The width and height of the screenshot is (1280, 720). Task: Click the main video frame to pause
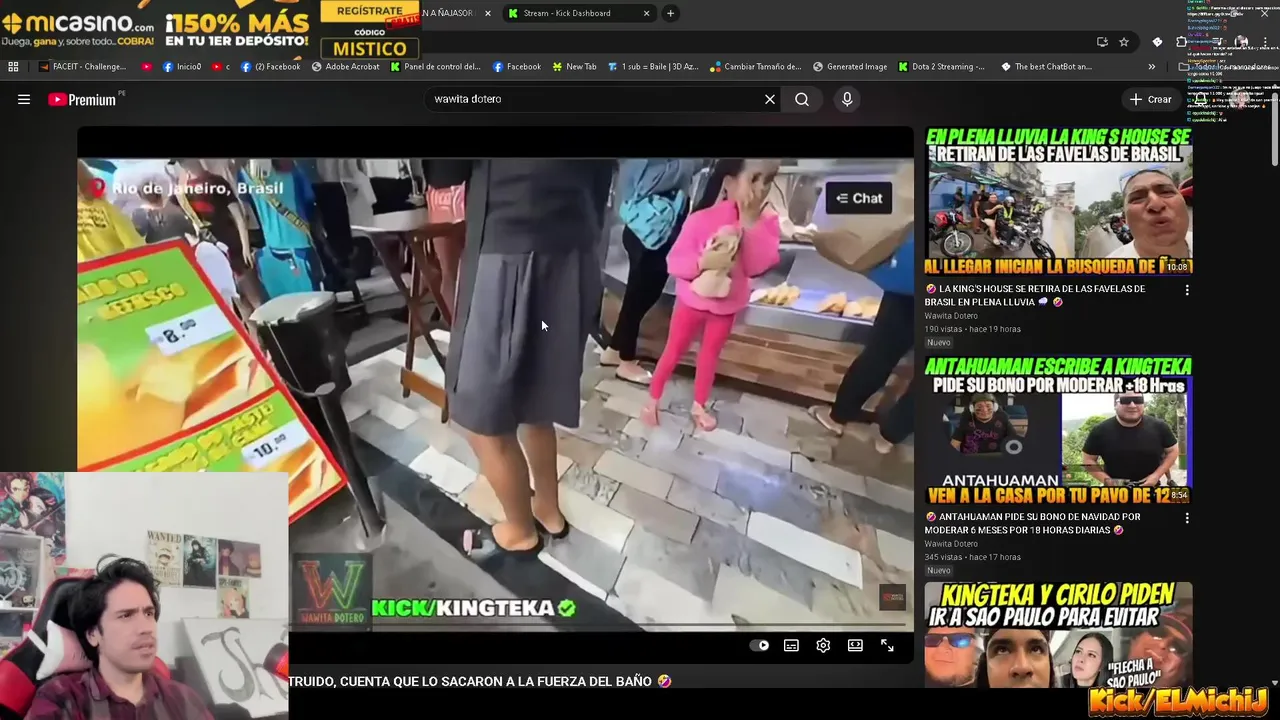[495, 395]
